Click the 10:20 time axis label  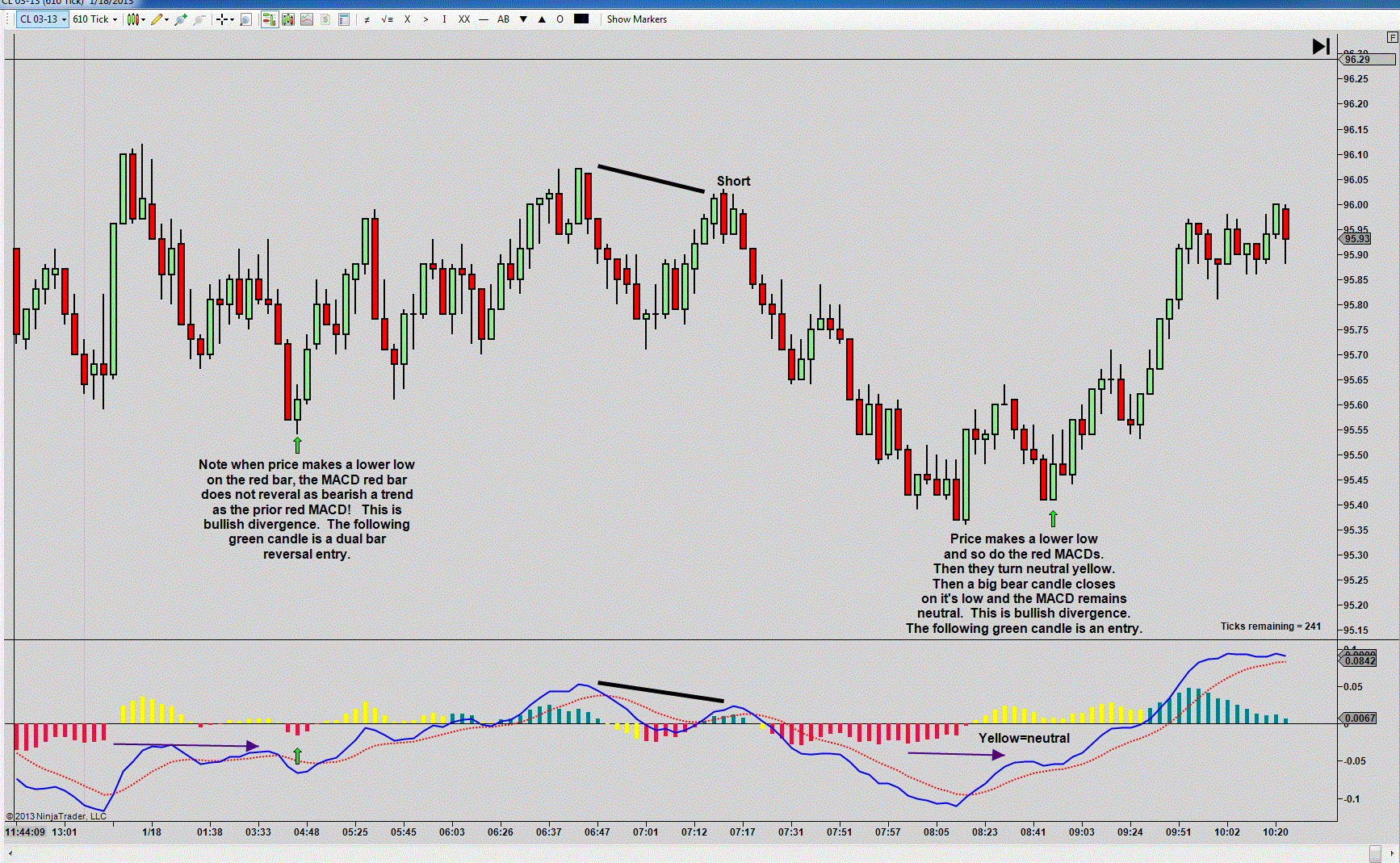[1276, 832]
